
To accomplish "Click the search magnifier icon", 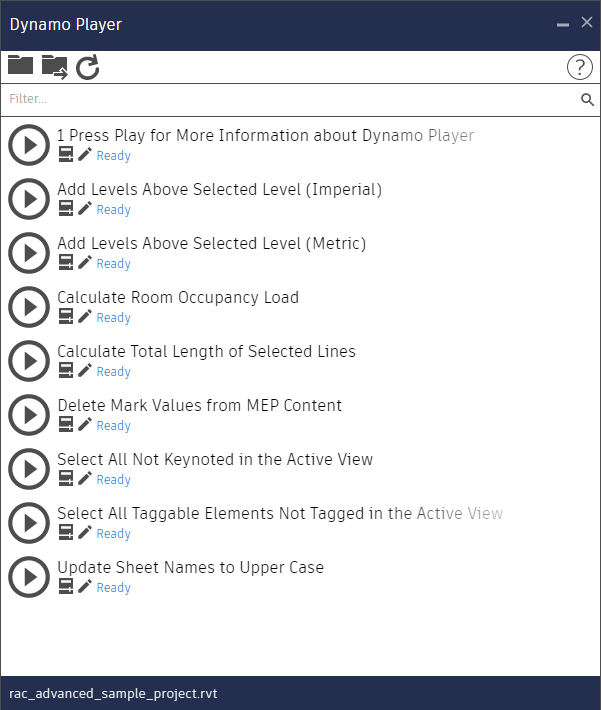I will click(x=587, y=100).
